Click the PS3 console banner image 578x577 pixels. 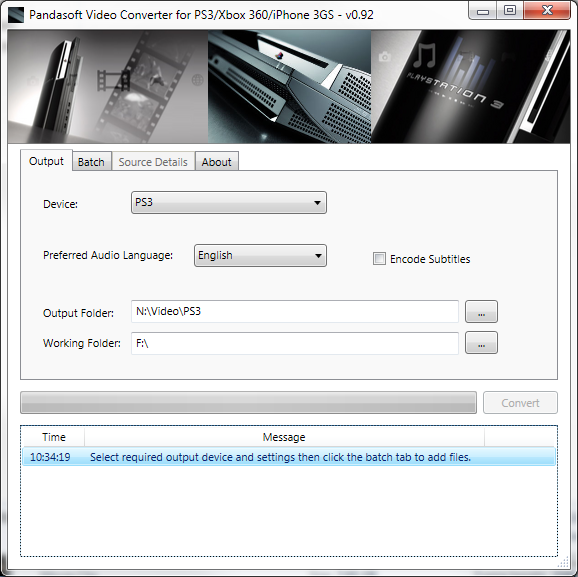pos(289,87)
